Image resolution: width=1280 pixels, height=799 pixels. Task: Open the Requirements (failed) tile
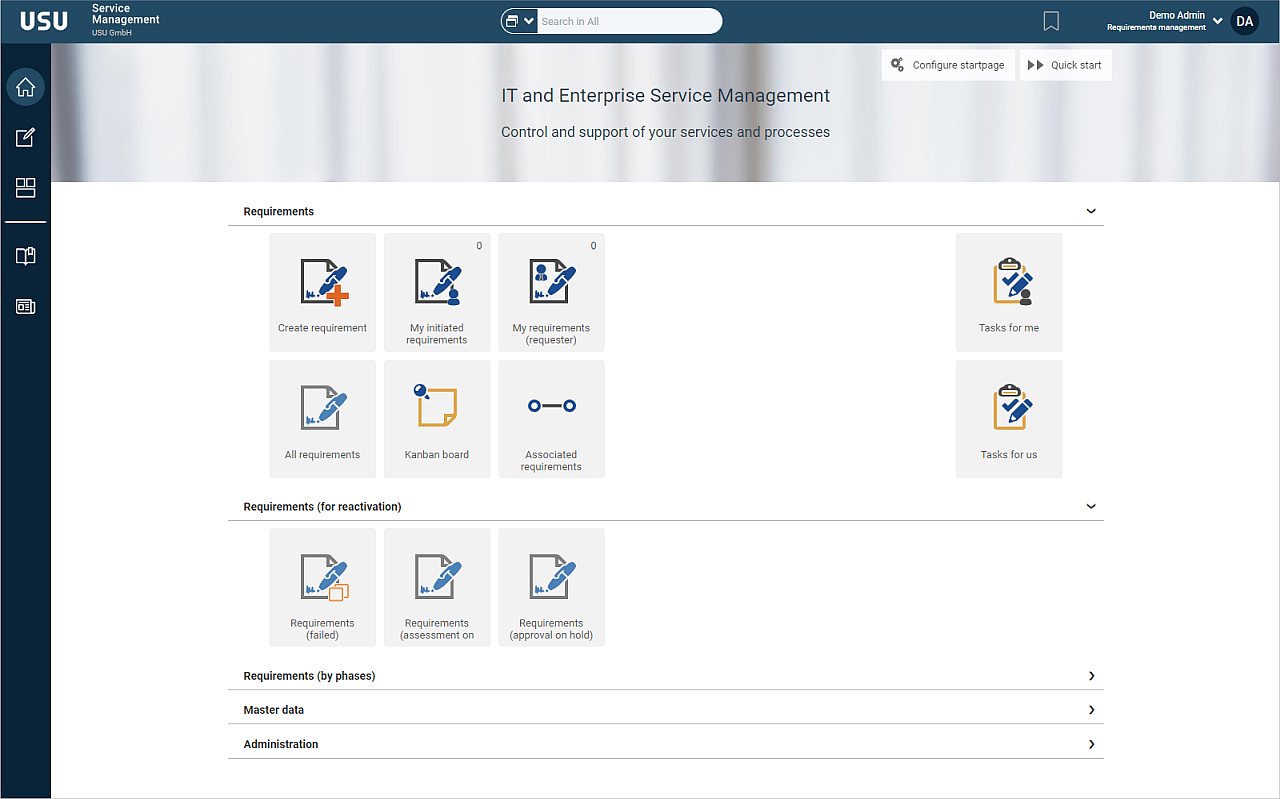[x=323, y=587]
